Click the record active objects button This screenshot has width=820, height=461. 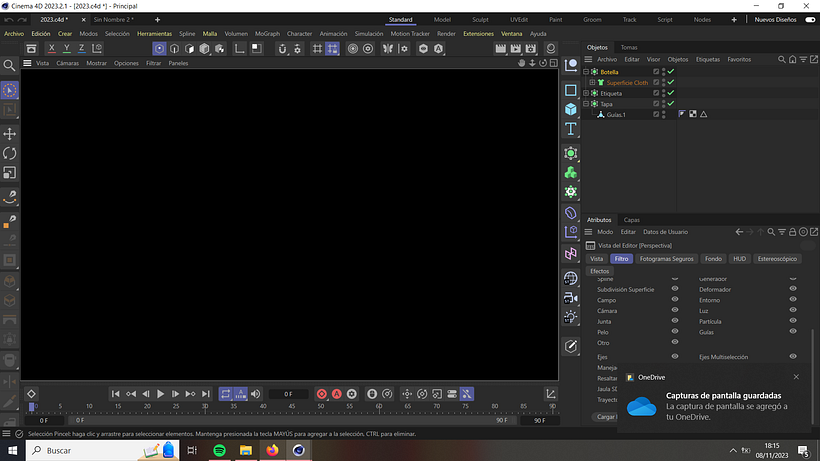(x=322, y=394)
